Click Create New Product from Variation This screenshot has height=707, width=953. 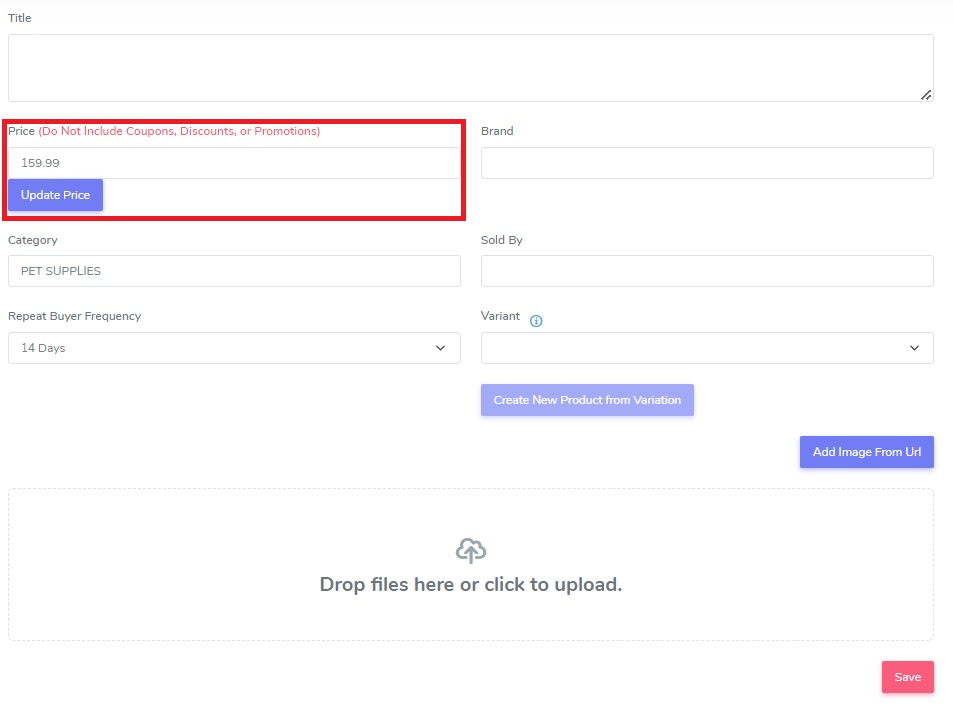click(x=587, y=400)
